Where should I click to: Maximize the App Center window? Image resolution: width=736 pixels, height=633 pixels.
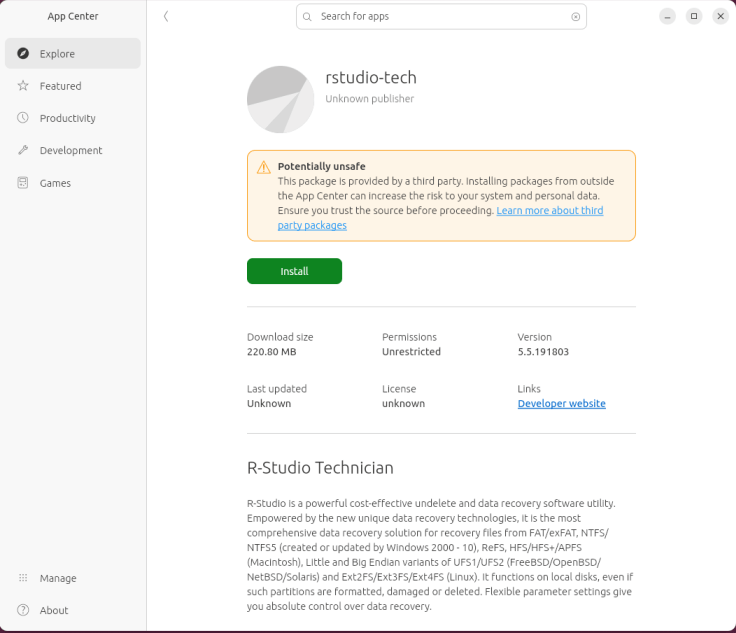[694, 16]
